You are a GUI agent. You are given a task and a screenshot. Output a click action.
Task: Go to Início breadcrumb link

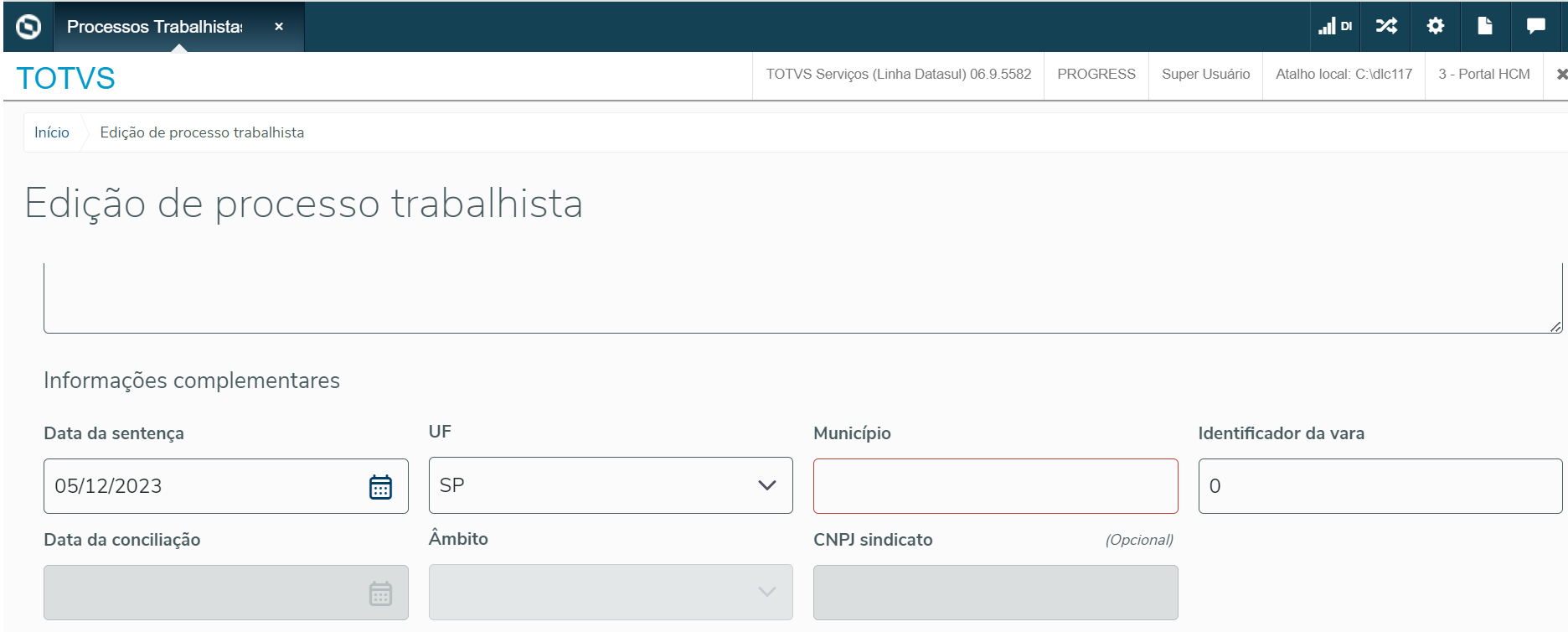[x=52, y=132]
